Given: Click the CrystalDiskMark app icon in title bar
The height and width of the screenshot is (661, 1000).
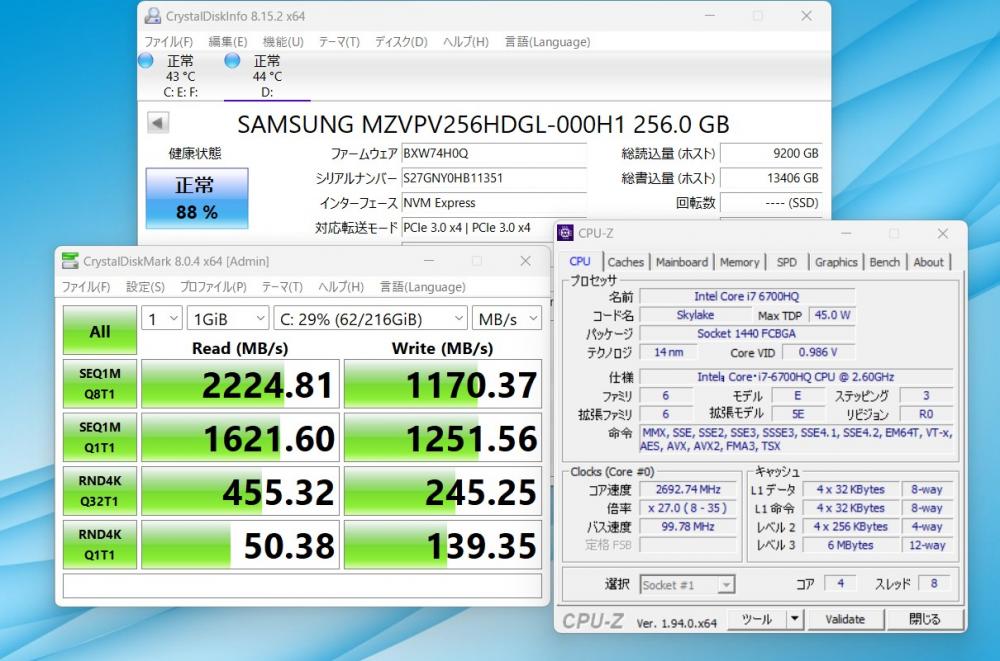Looking at the screenshot, I should tap(70, 260).
